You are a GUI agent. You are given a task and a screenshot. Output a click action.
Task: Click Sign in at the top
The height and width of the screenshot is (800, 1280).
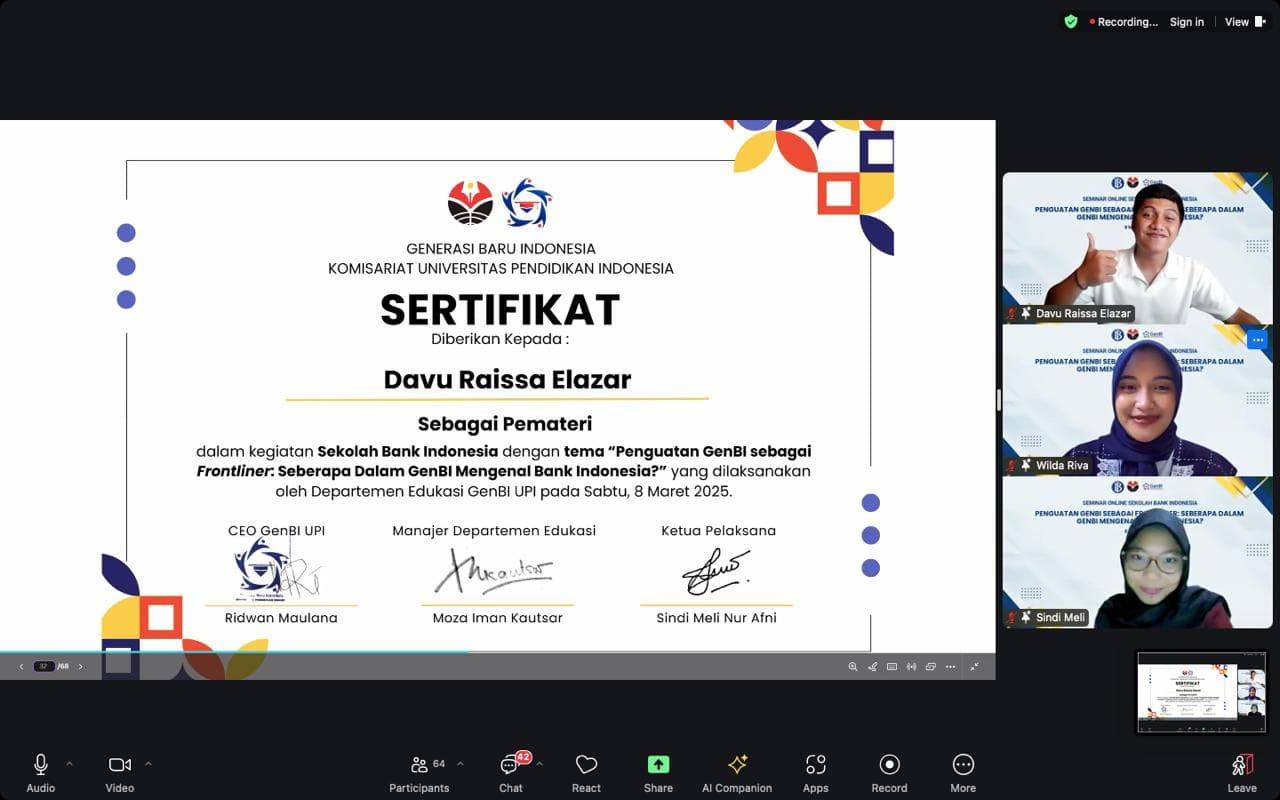pos(1187,22)
